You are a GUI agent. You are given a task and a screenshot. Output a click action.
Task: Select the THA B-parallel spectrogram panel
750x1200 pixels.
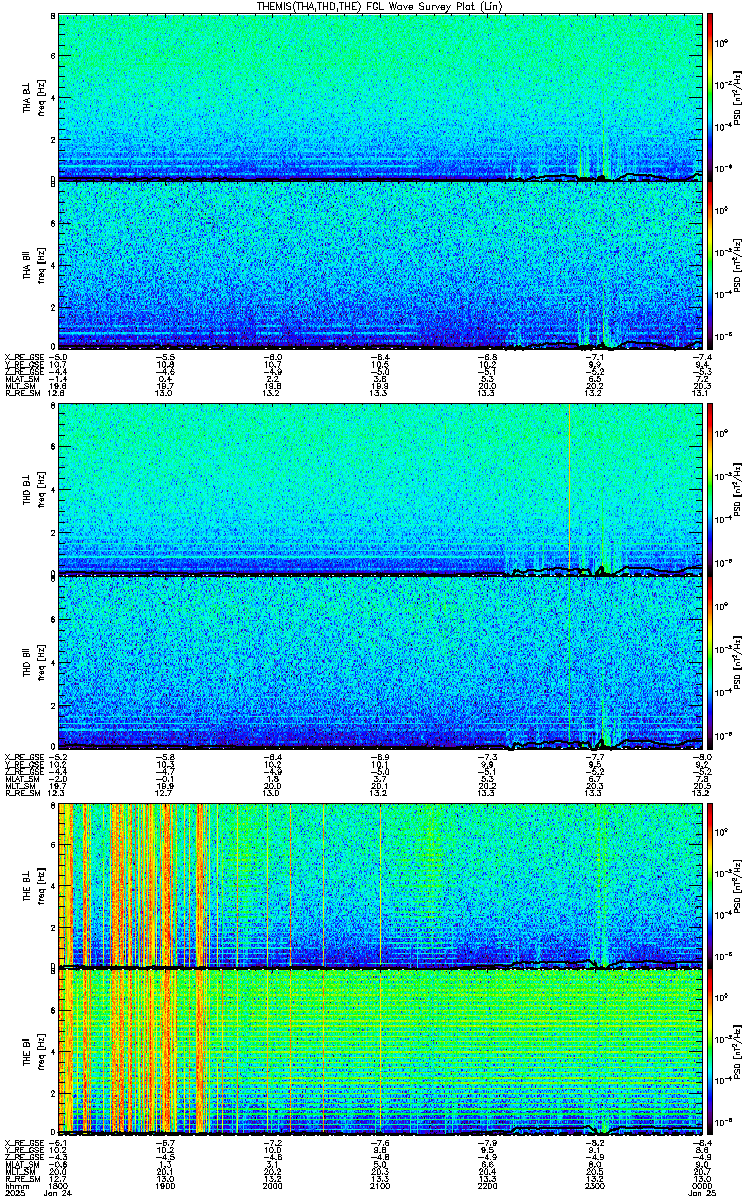[380, 265]
